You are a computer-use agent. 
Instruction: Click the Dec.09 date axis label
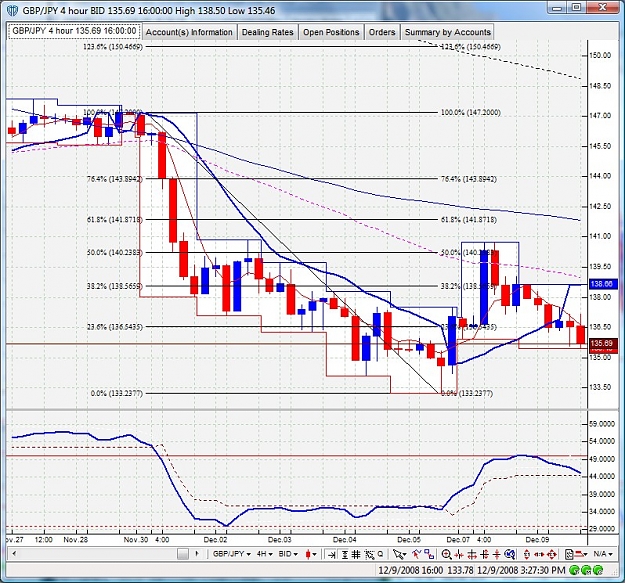pos(537,540)
